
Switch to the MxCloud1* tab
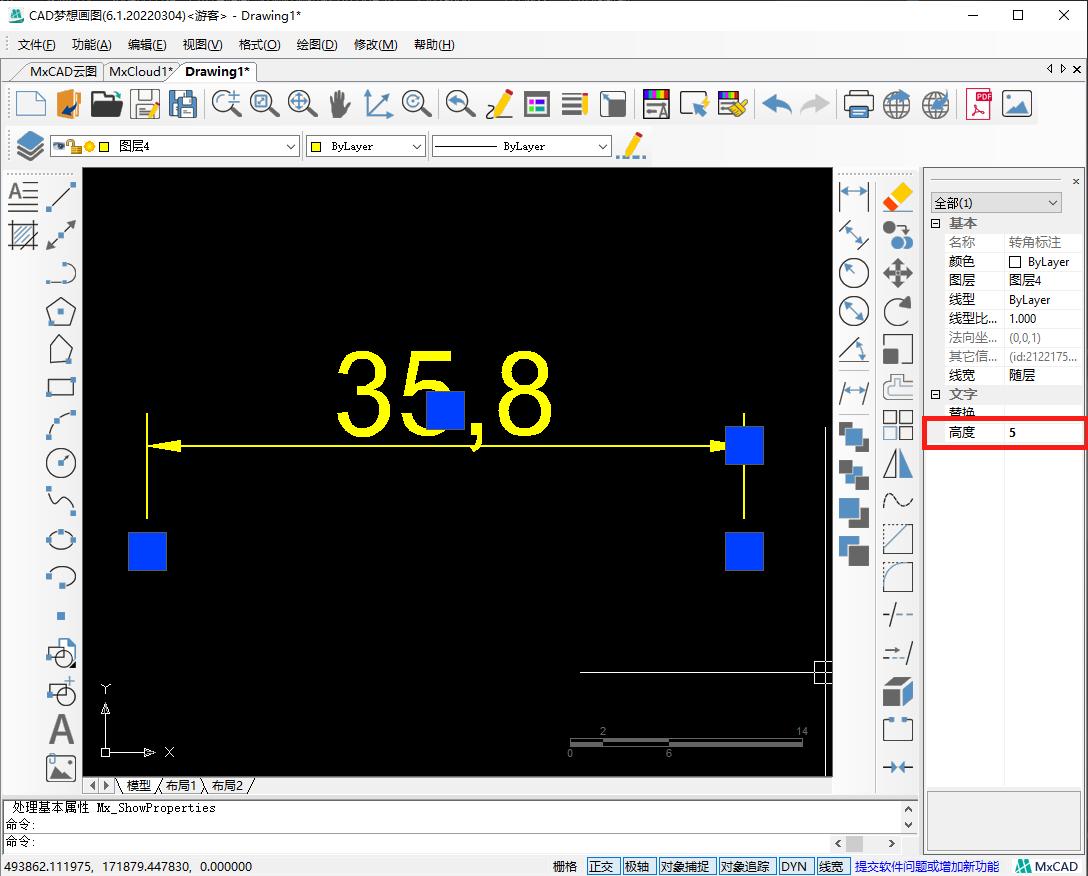click(140, 71)
